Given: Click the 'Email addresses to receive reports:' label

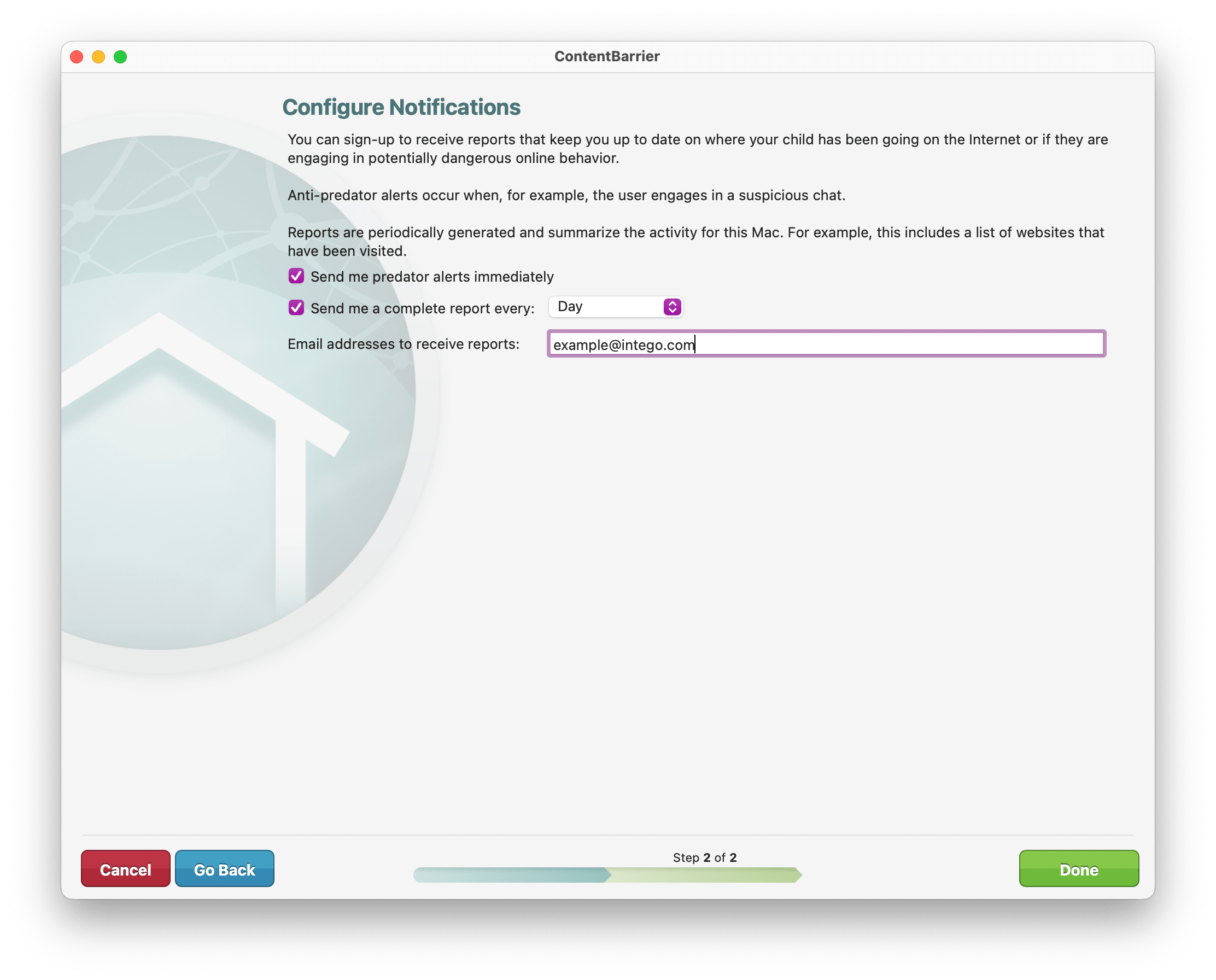Looking at the screenshot, I should (404, 344).
